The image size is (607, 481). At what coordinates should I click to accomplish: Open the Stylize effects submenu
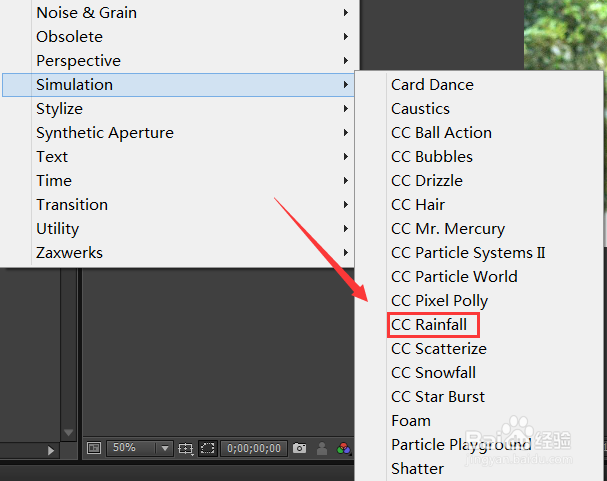coord(178,109)
